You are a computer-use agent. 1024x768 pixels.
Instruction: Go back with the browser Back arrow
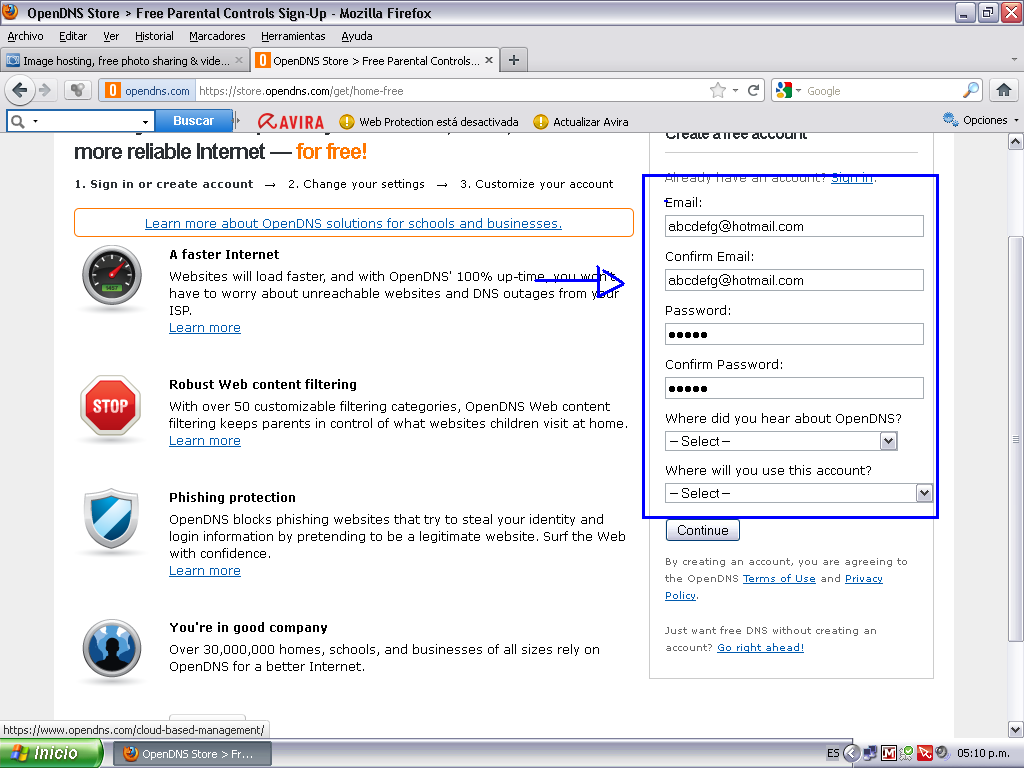tap(20, 90)
